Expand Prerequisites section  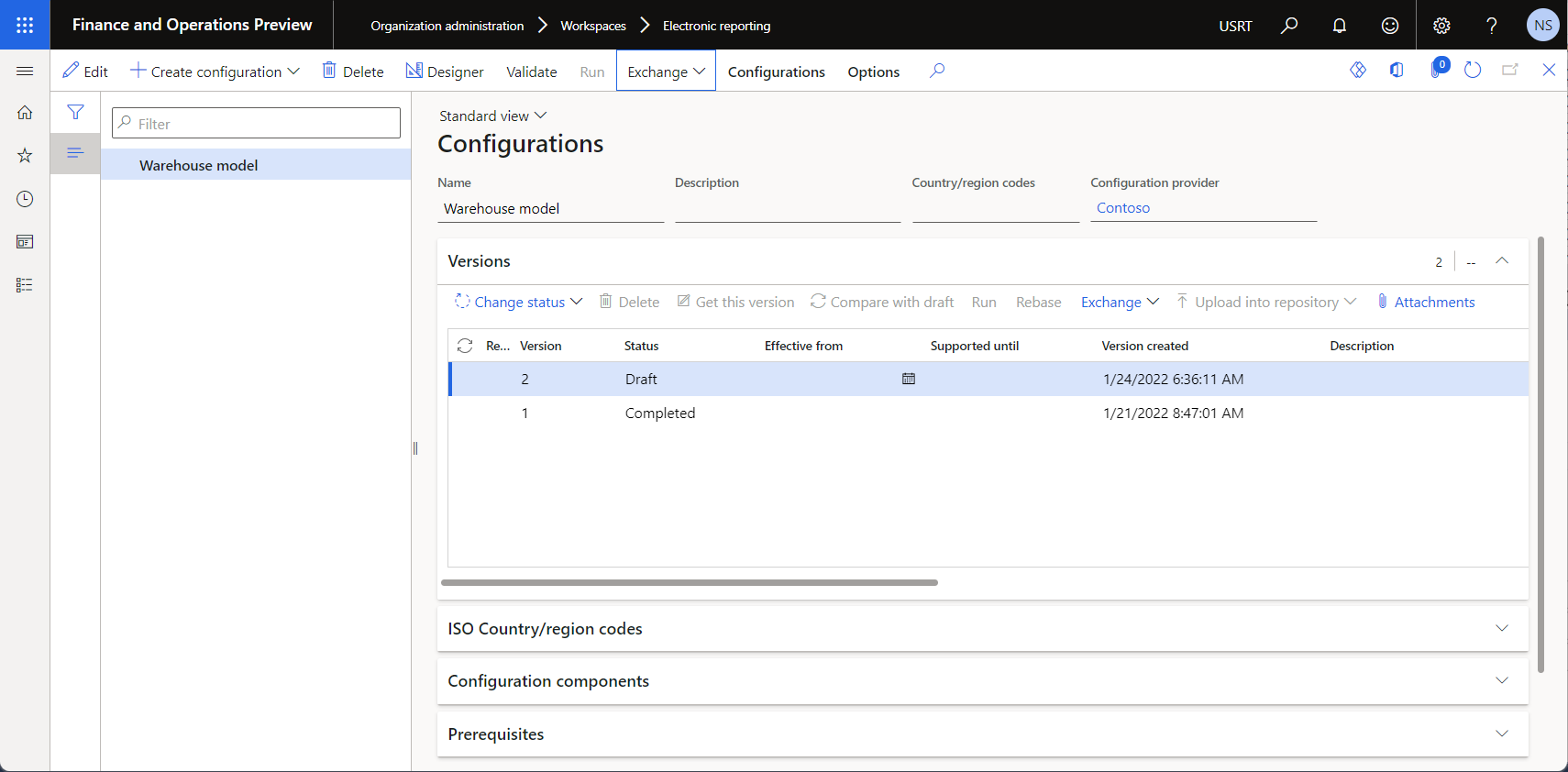pos(983,734)
